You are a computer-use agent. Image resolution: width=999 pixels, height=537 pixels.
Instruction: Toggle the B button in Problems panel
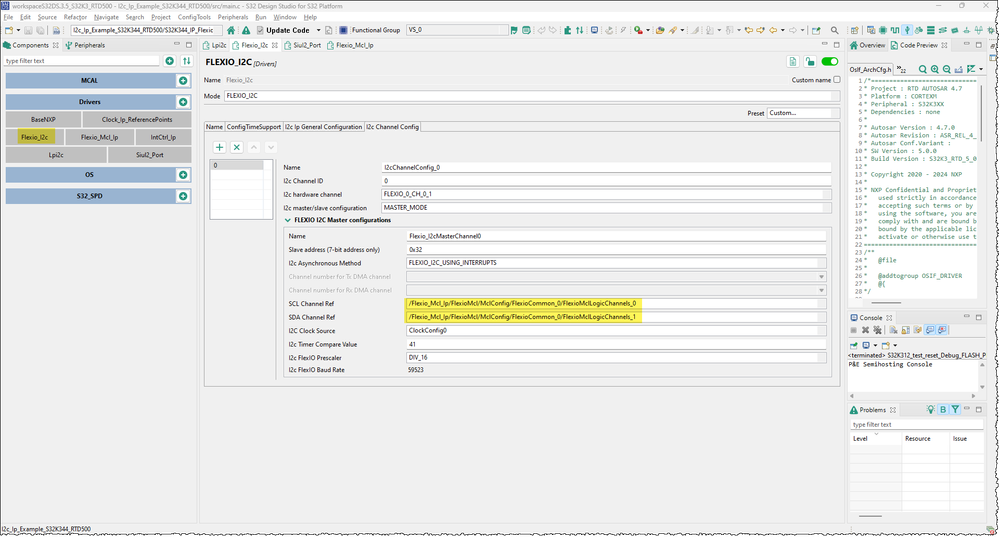[x=943, y=410]
